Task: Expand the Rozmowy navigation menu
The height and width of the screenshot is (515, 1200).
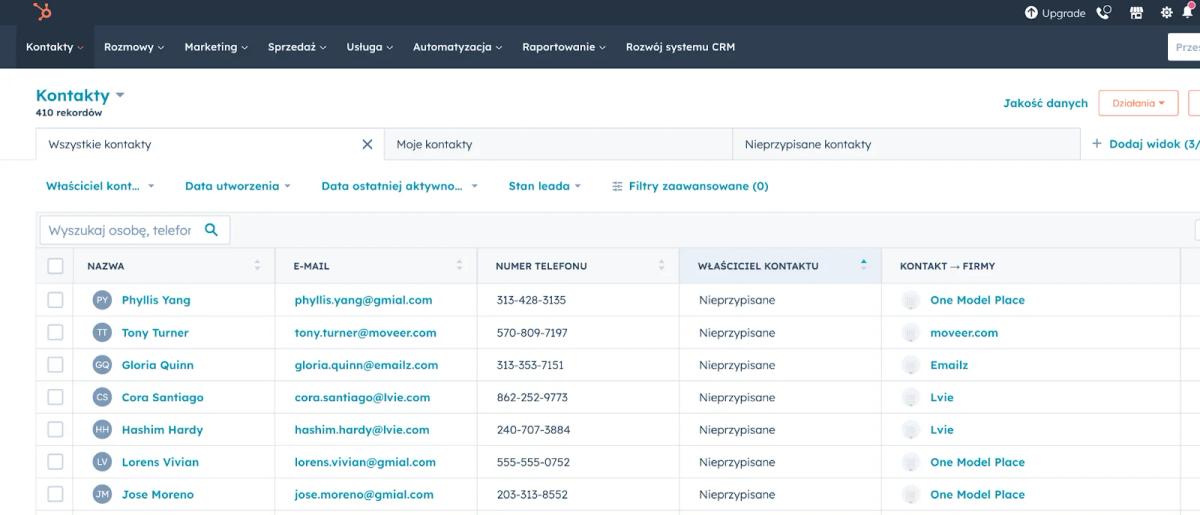Action: click(x=134, y=47)
